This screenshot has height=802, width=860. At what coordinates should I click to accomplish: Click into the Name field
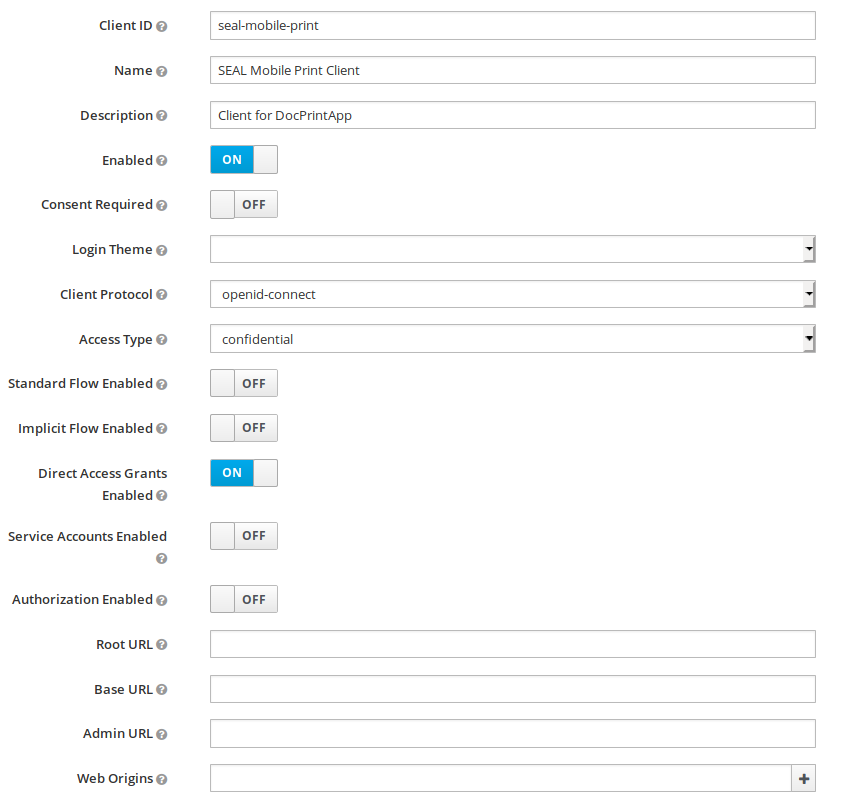point(512,70)
